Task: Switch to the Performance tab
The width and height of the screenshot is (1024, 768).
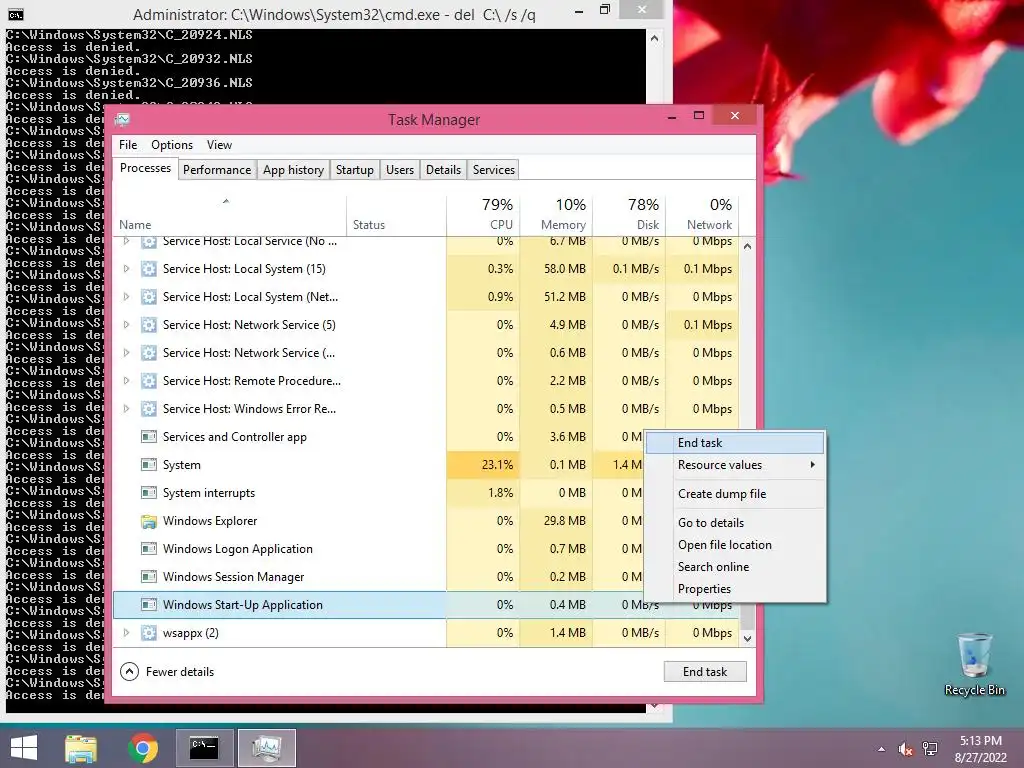Action: (217, 170)
